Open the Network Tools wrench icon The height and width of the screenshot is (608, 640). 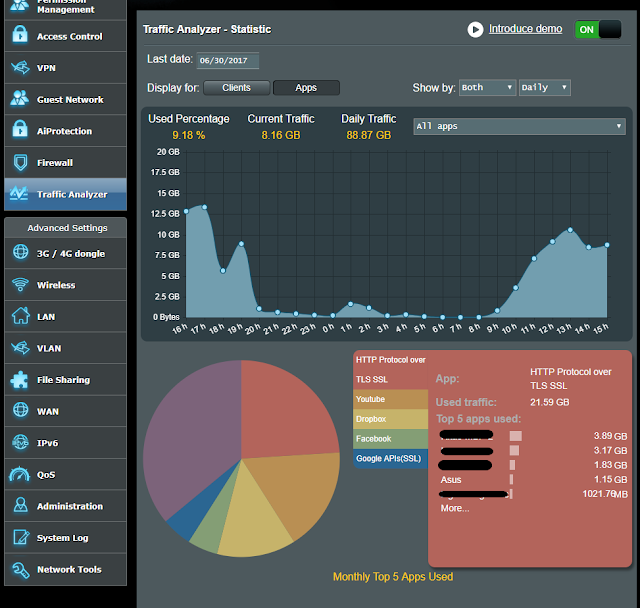coord(20,570)
